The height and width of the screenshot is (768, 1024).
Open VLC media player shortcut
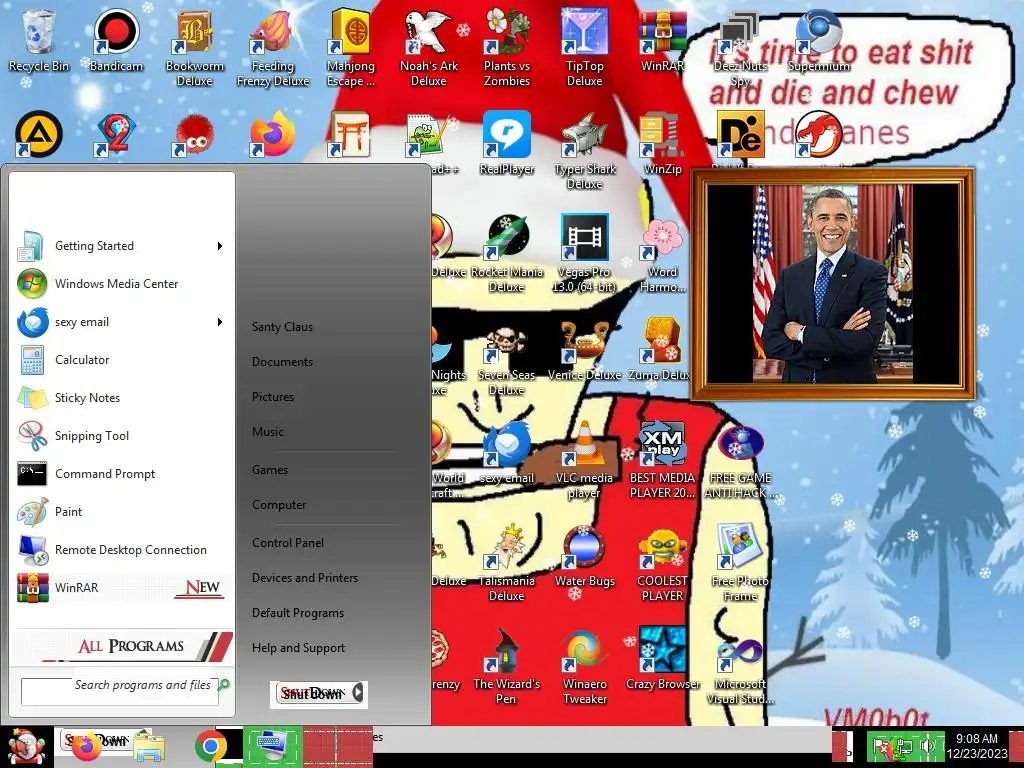(584, 461)
